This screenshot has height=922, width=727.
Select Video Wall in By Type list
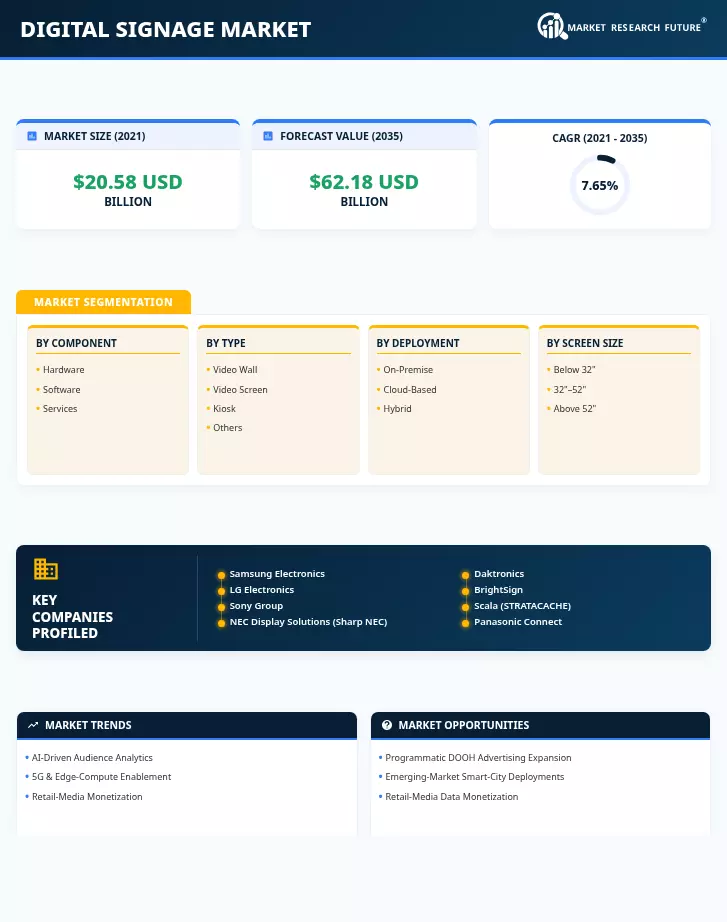[235, 370]
